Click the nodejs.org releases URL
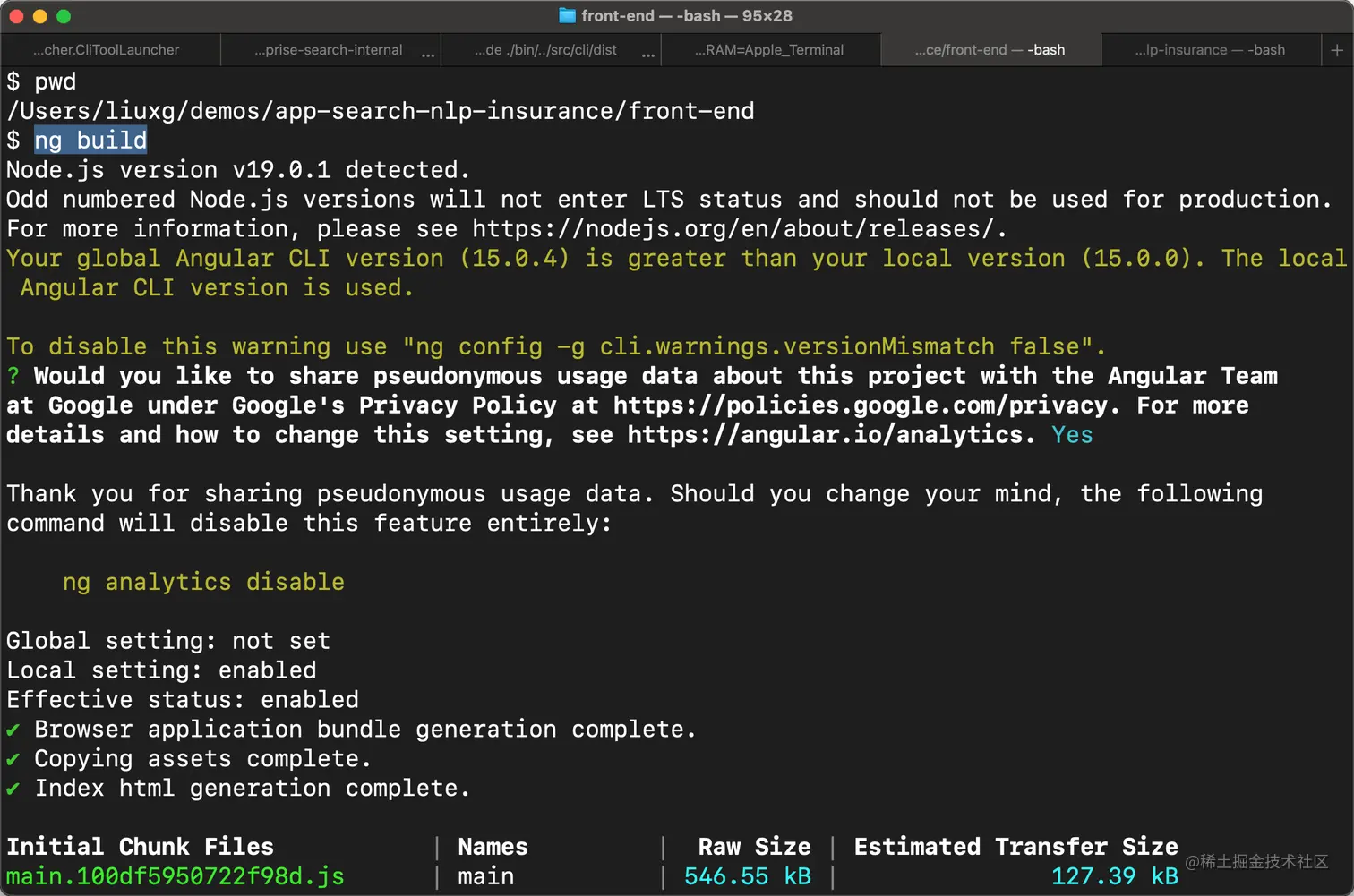Image resolution: width=1354 pixels, height=896 pixels. [x=733, y=229]
